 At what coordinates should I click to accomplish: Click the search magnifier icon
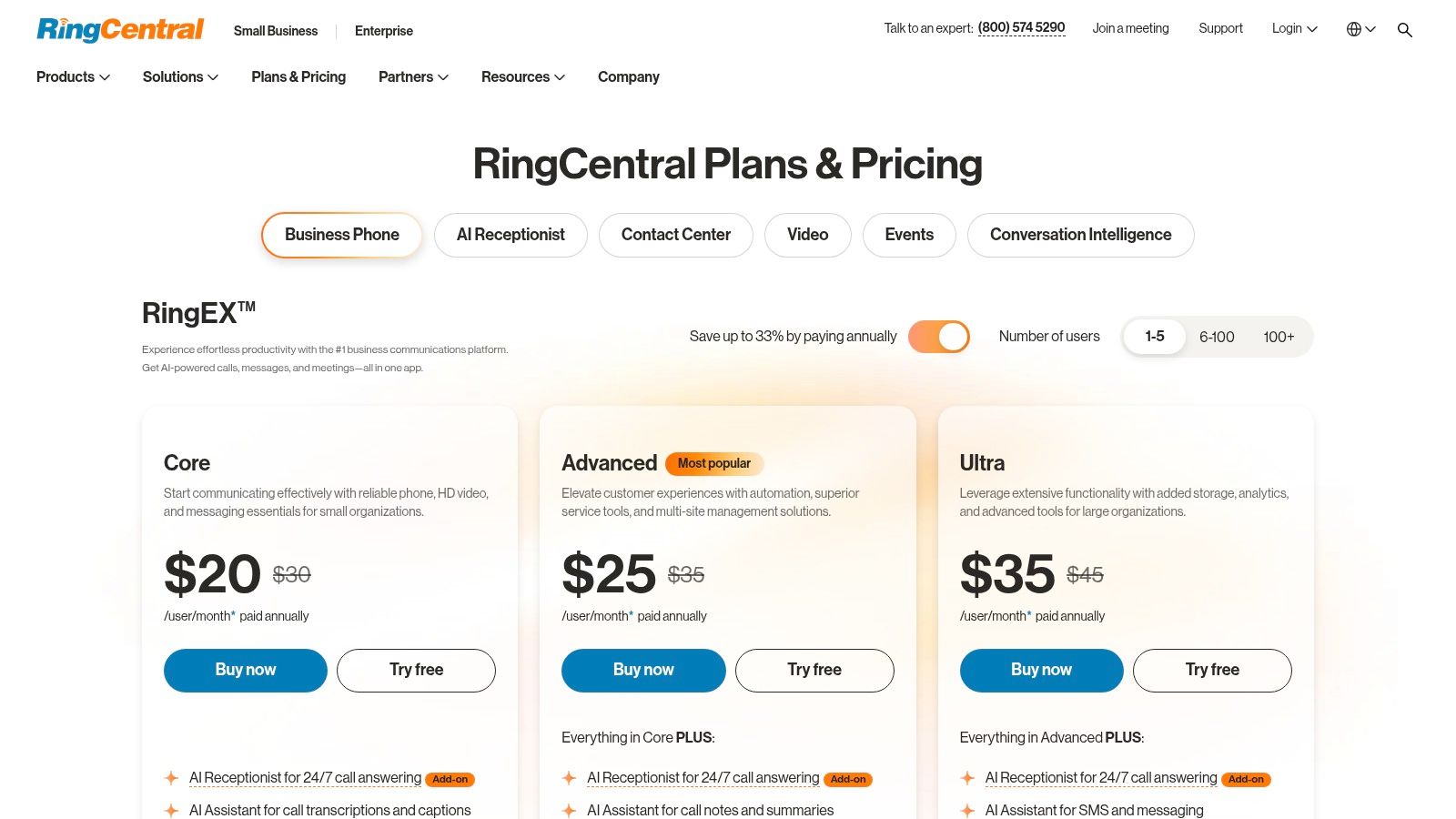tap(1405, 29)
